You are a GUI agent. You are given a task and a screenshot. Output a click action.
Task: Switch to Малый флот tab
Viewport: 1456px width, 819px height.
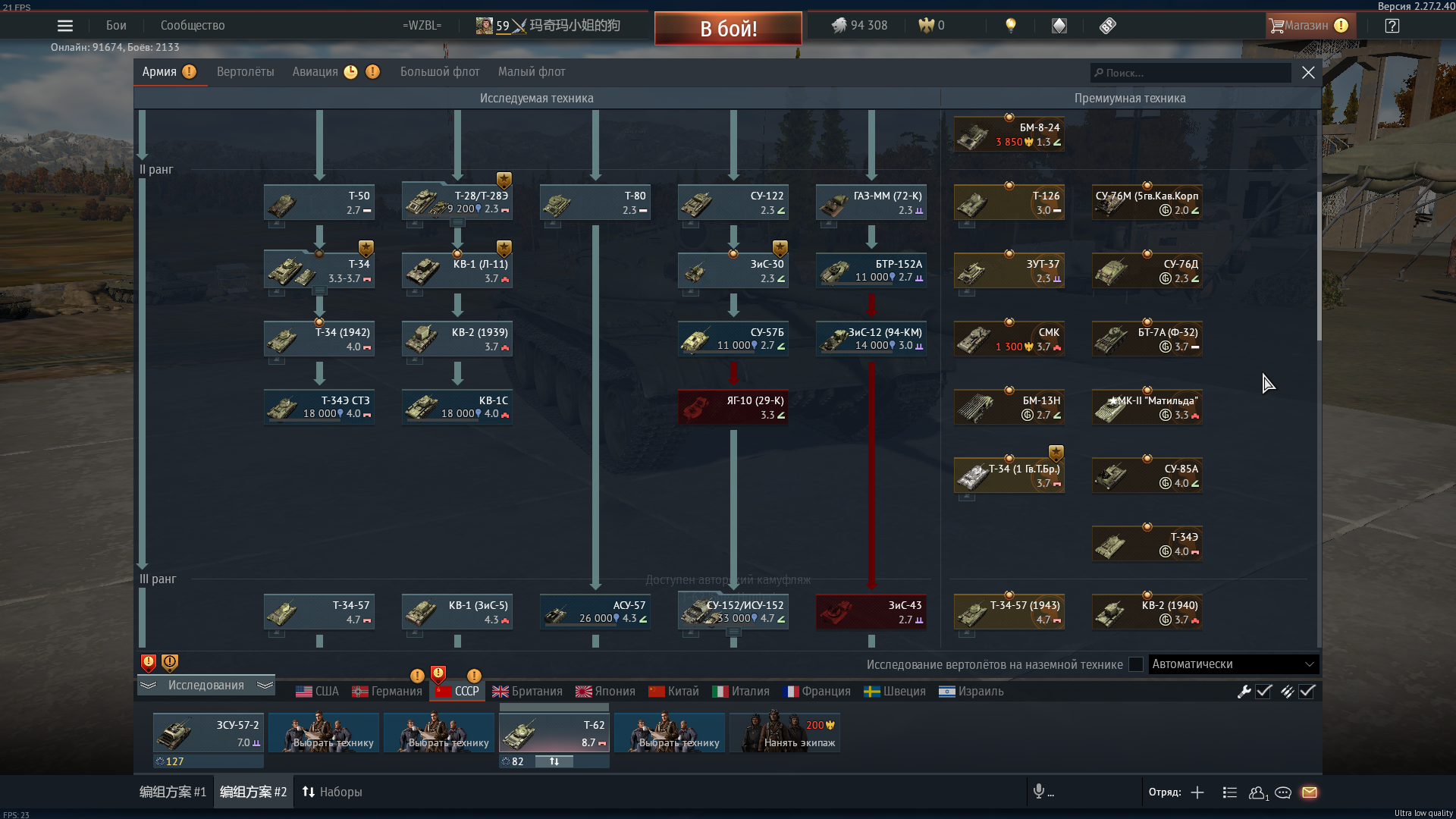point(532,72)
